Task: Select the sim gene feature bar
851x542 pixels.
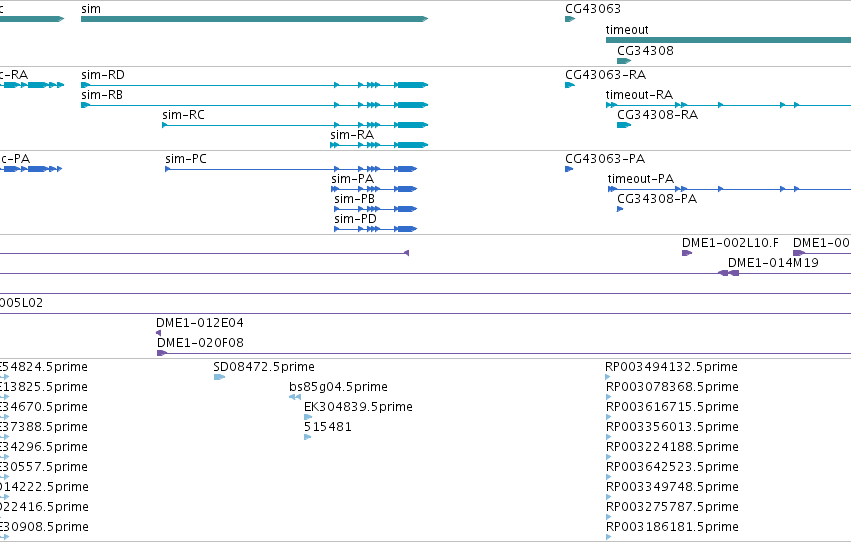Action: (255, 19)
